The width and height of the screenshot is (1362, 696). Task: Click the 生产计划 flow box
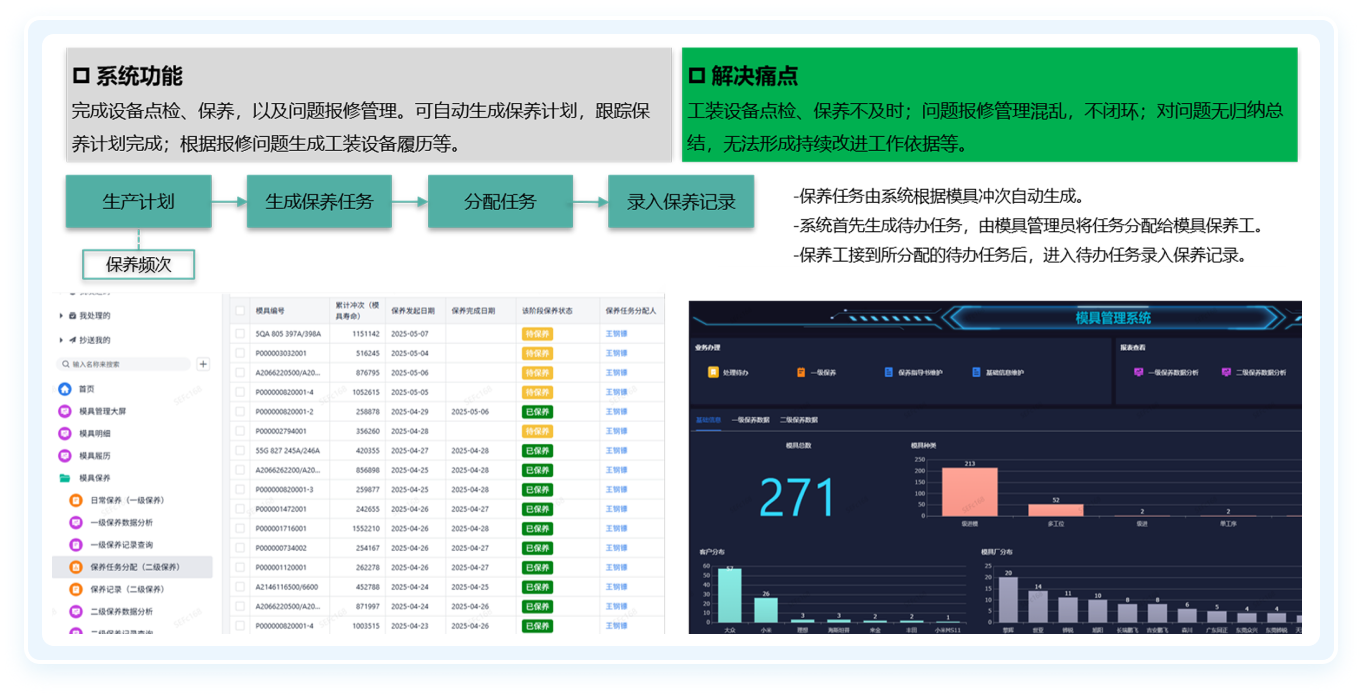click(139, 201)
